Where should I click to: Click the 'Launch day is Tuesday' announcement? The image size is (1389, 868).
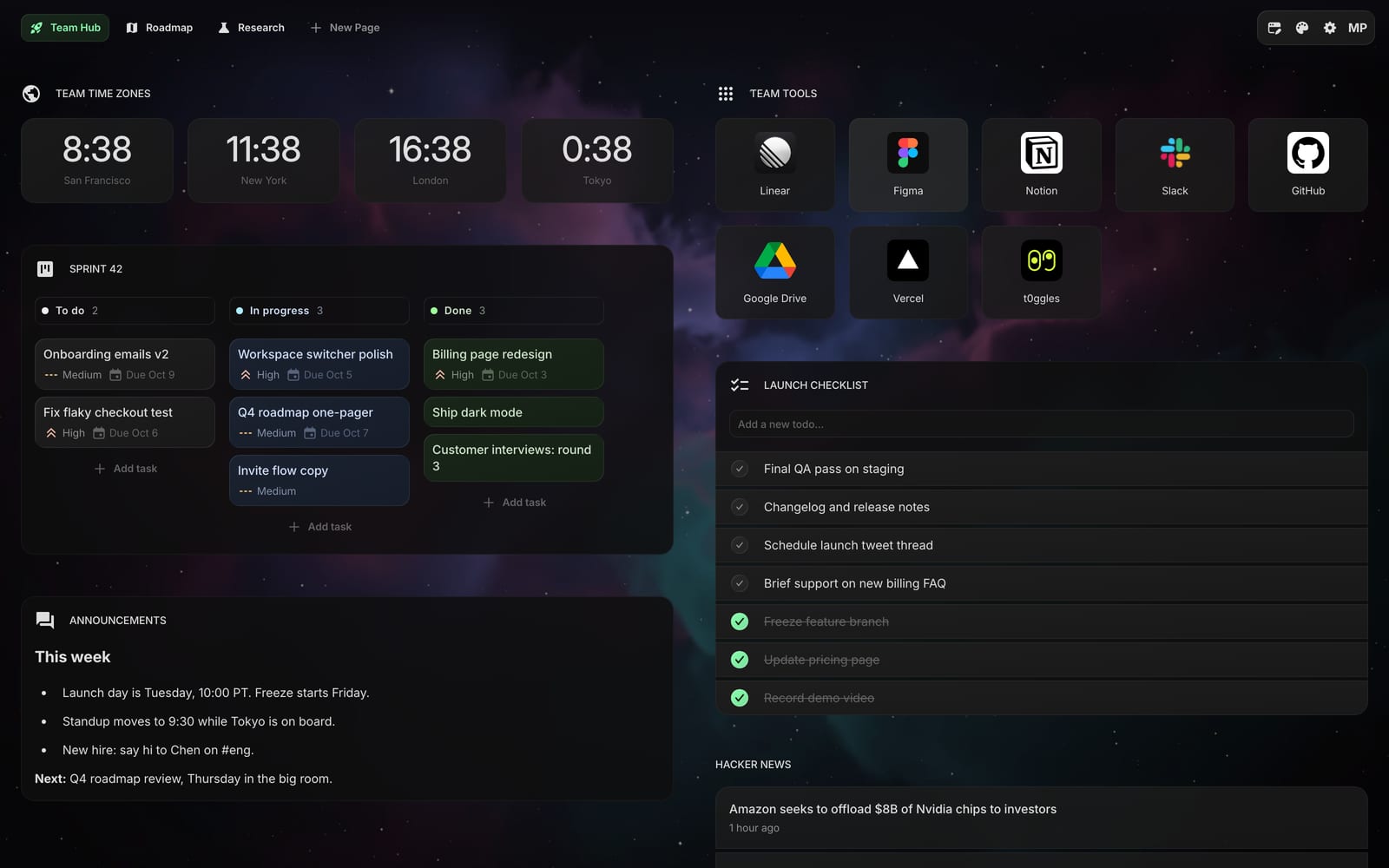tap(215, 693)
